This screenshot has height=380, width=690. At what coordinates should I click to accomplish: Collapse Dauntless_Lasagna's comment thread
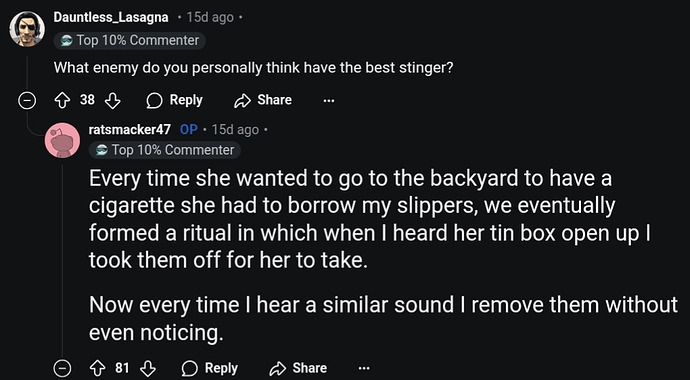tap(26, 101)
